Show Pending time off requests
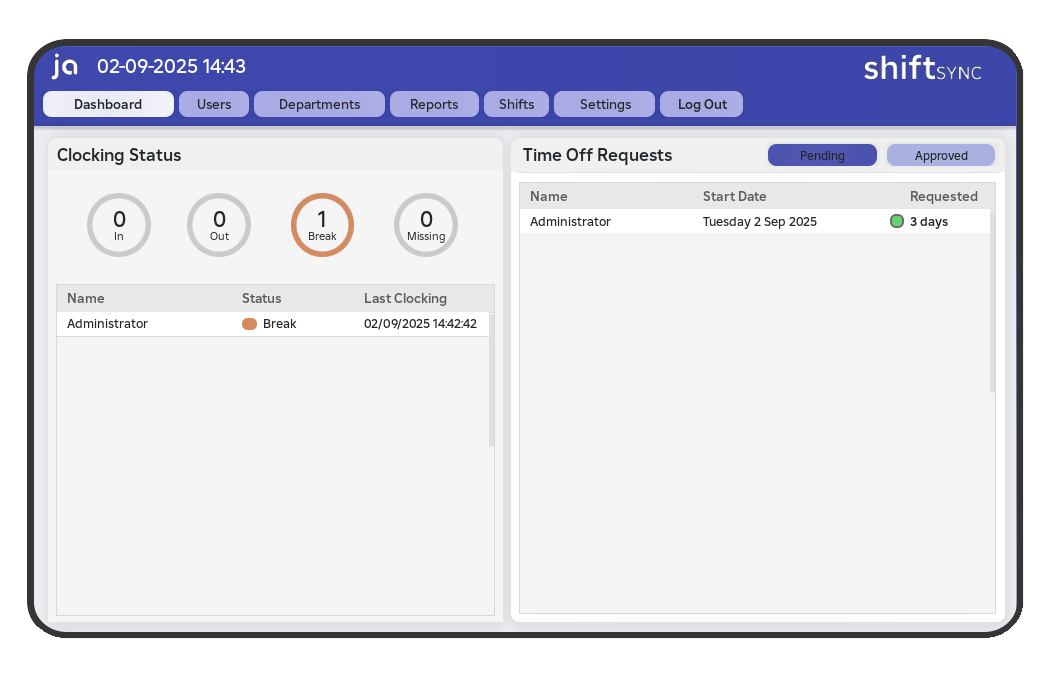This screenshot has width=1042, height=683. tap(822, 156)
